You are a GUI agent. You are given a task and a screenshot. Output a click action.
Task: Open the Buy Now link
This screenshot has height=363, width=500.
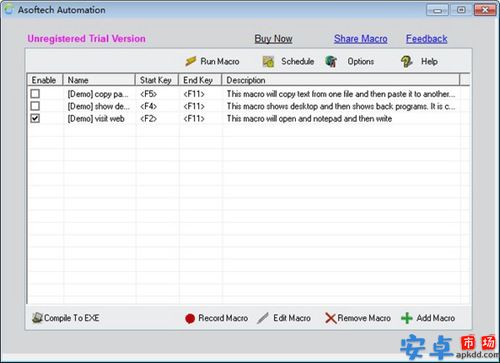(x=273, y=39)
